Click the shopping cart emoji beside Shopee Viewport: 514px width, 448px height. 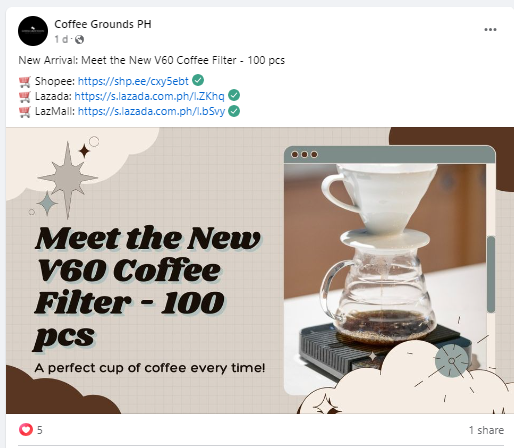(25, 81)
